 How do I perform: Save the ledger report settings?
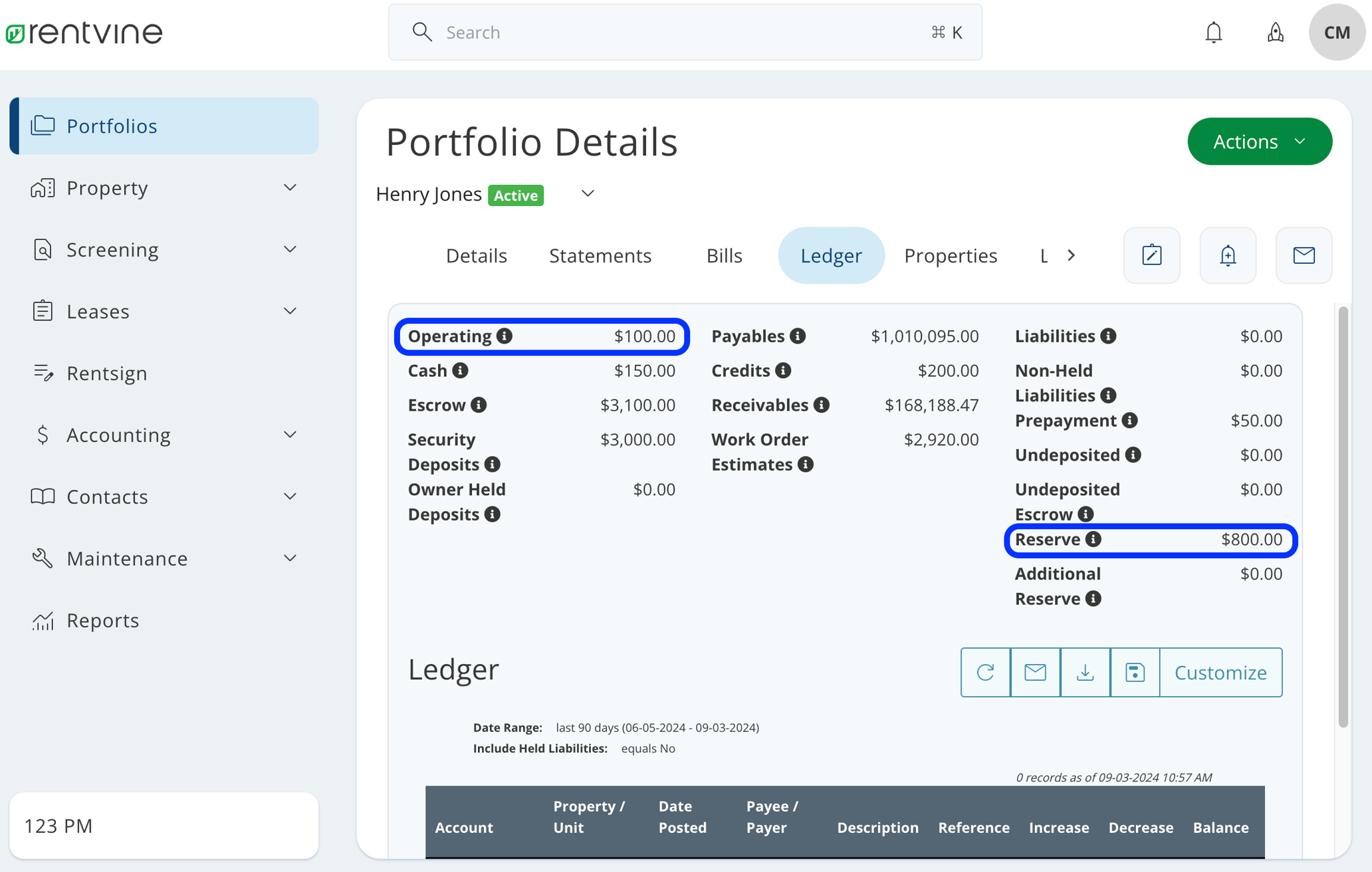pos(1135,673)
